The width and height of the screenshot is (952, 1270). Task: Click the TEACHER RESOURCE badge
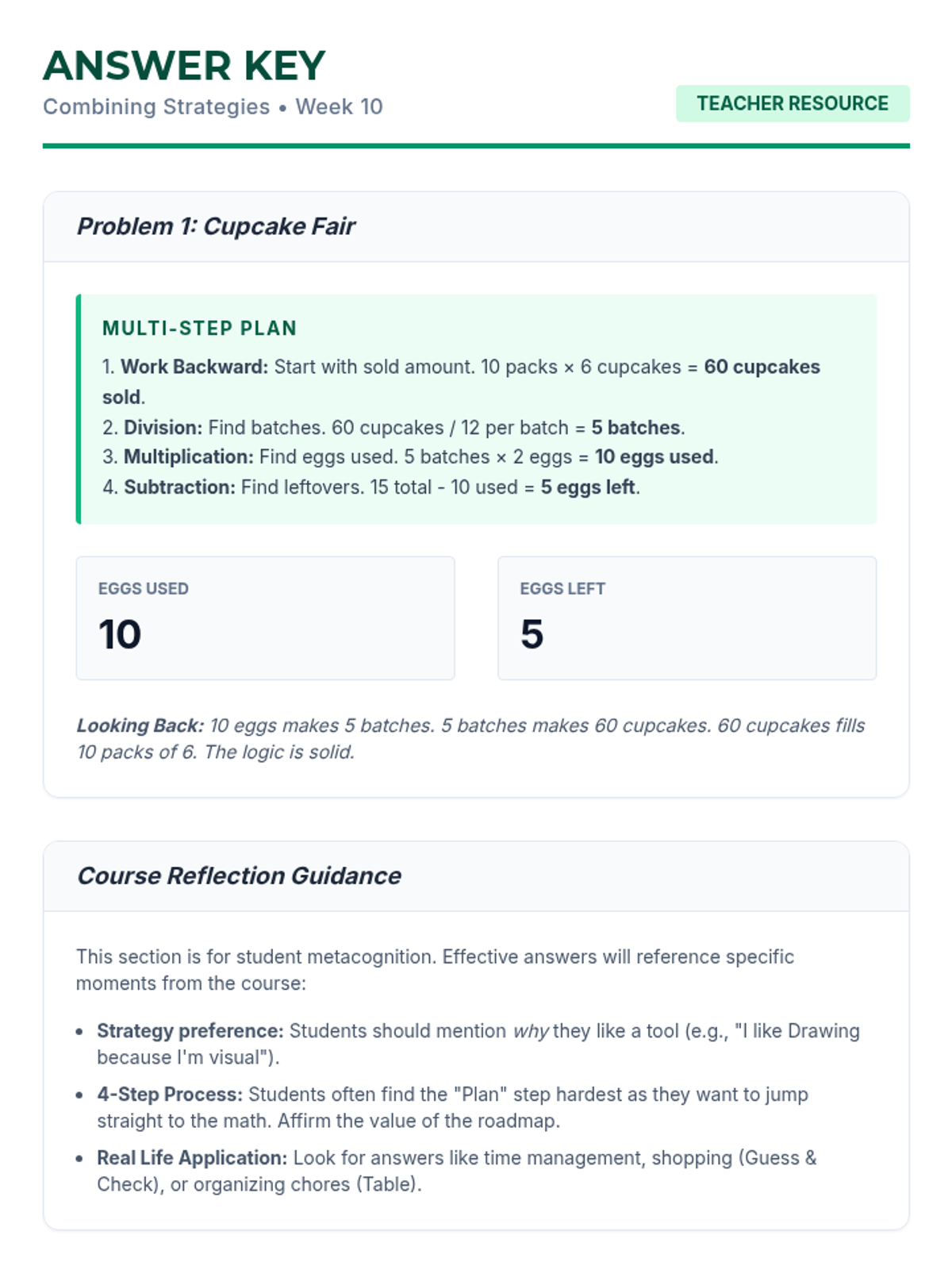[792, 104]
